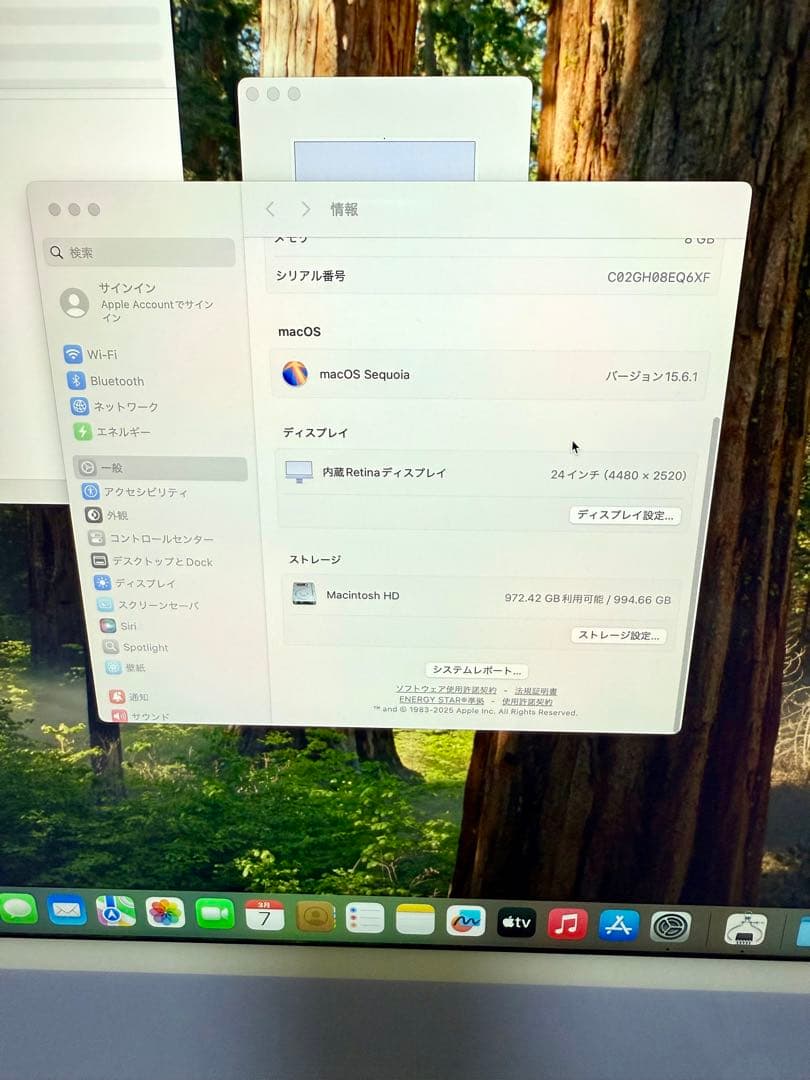Screen dimensions: 810x1080
Task: Open デスクトップとDock settings
Action: click(x=152, y=561)
